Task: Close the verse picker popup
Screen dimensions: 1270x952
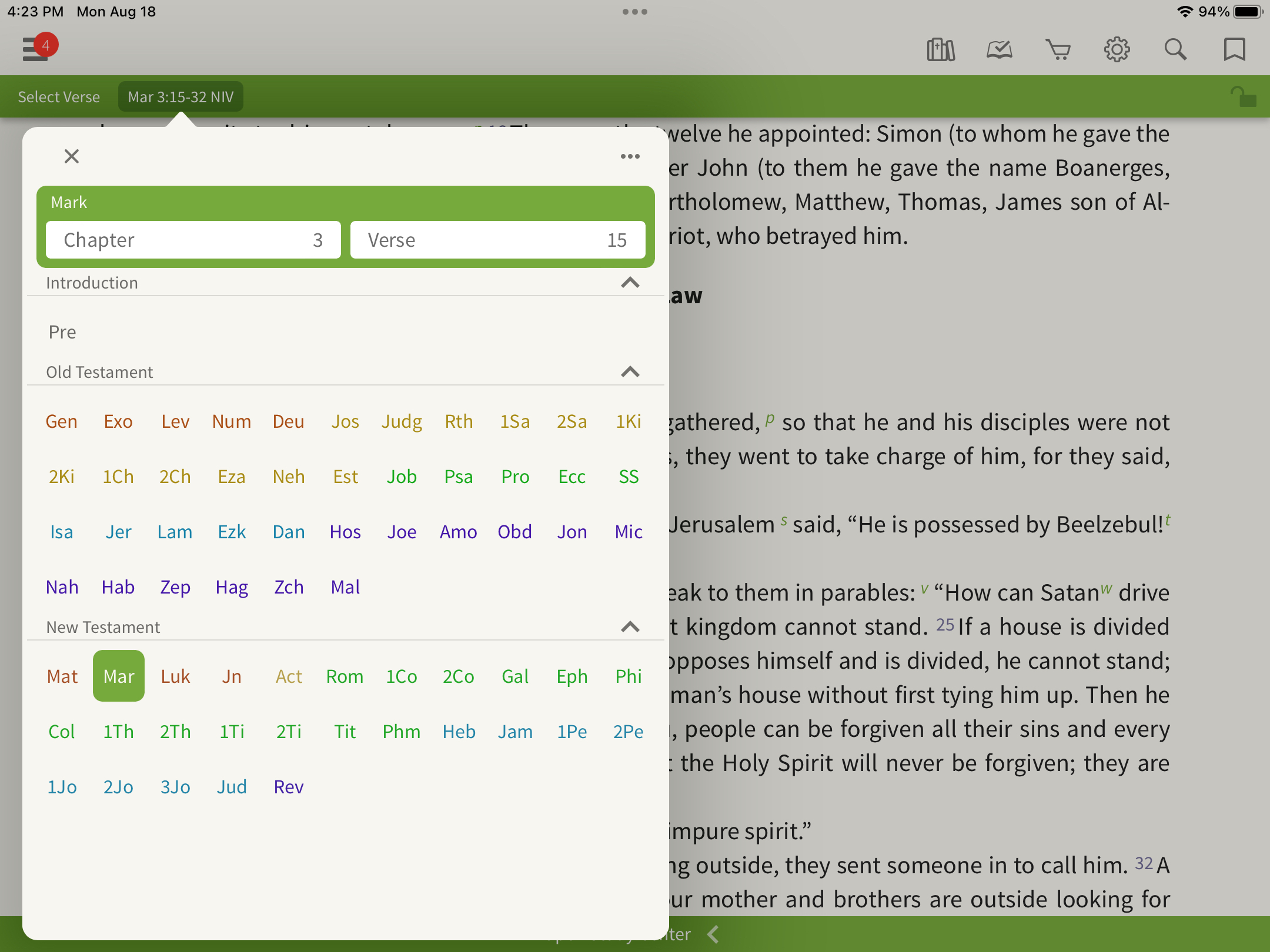Action: point(72,156)
